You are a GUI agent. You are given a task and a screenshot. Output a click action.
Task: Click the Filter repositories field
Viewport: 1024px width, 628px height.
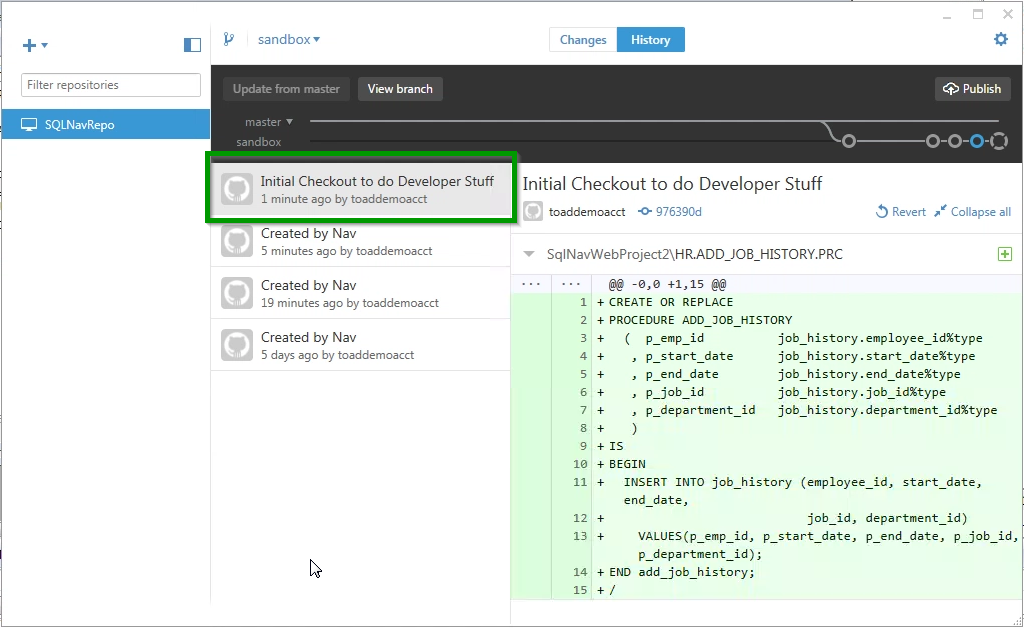click(111, 85)
